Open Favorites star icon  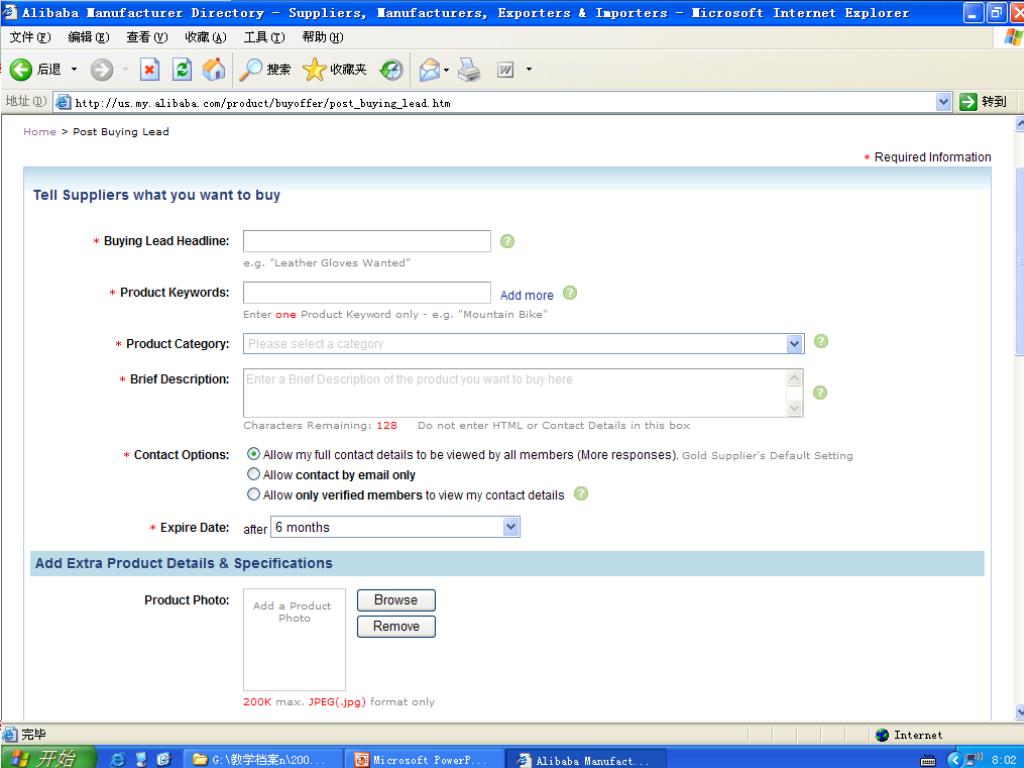click(314, 69)
